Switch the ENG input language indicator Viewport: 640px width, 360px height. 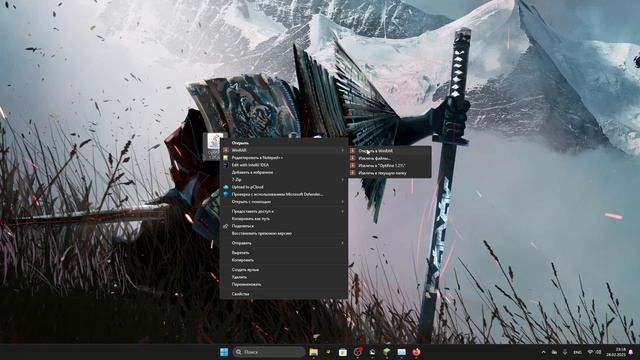pos(577,352)
